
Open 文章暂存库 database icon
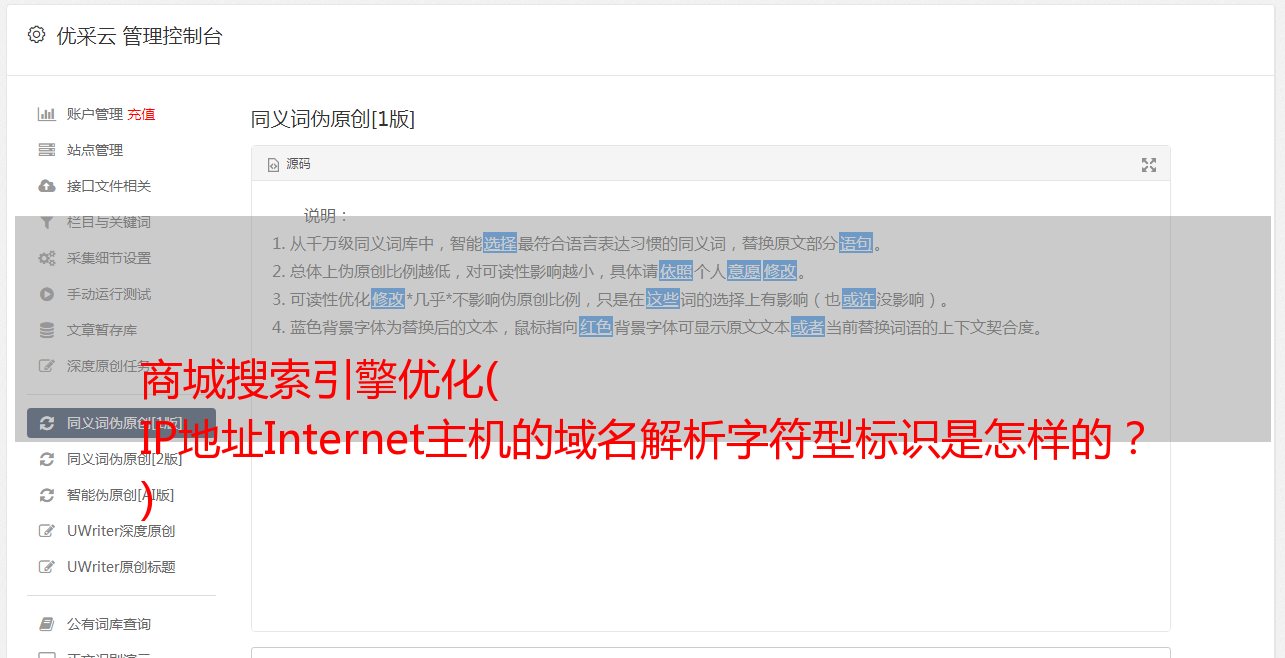tap(46, 330)
